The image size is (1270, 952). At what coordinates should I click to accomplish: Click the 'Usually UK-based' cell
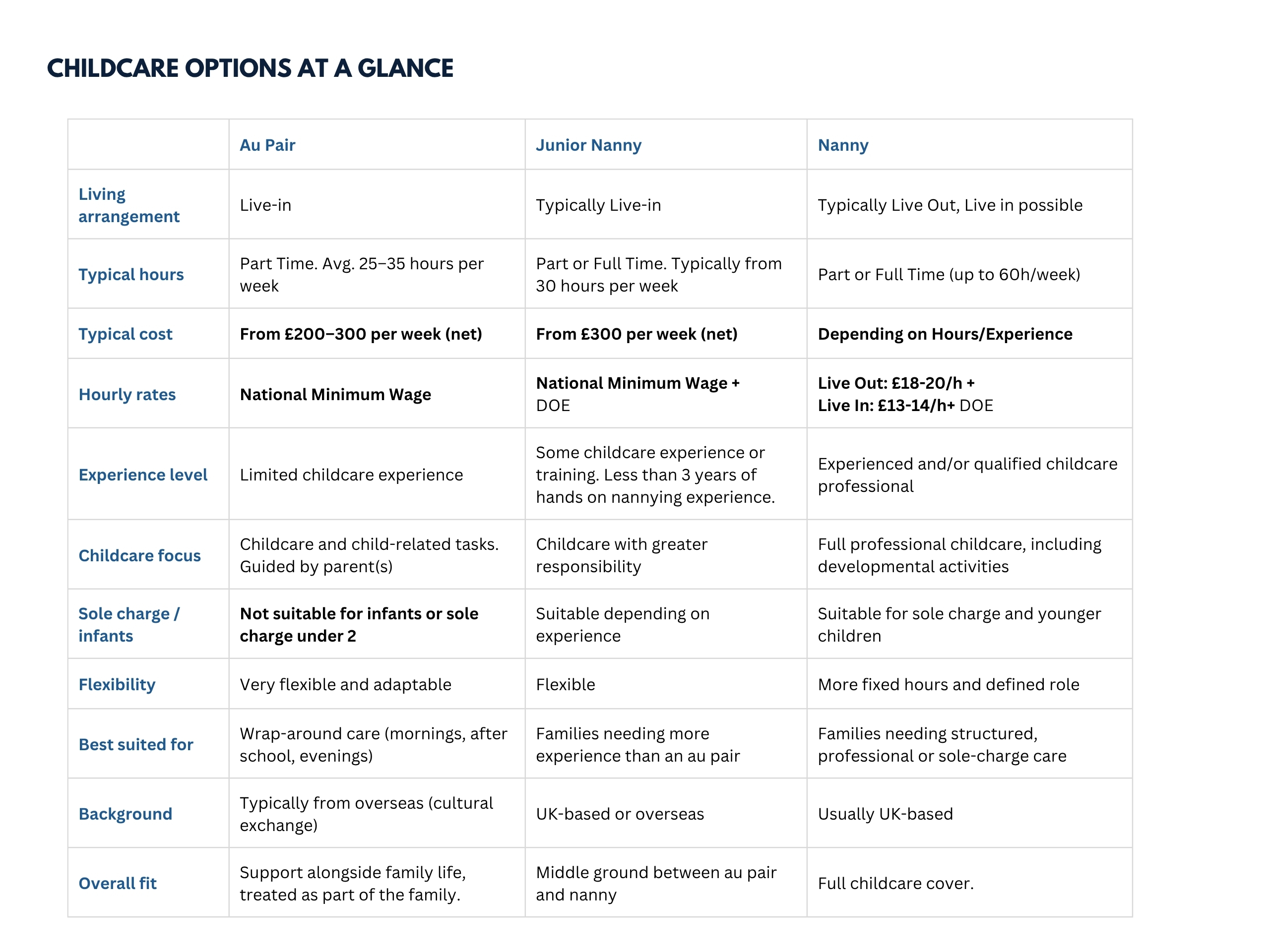[x=886, y=814]
